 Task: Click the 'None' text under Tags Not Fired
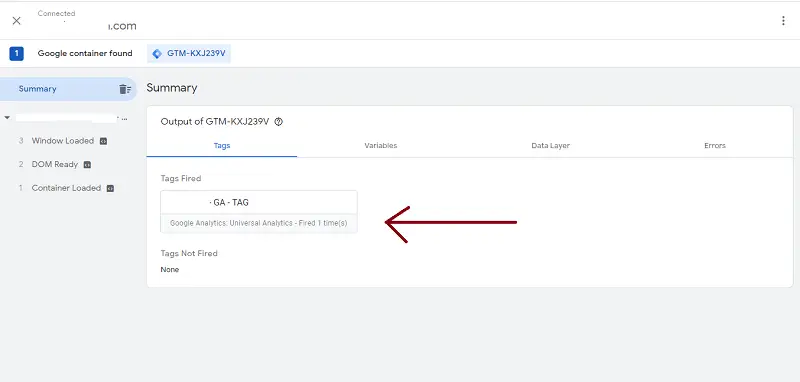click(x=169, y=269)
